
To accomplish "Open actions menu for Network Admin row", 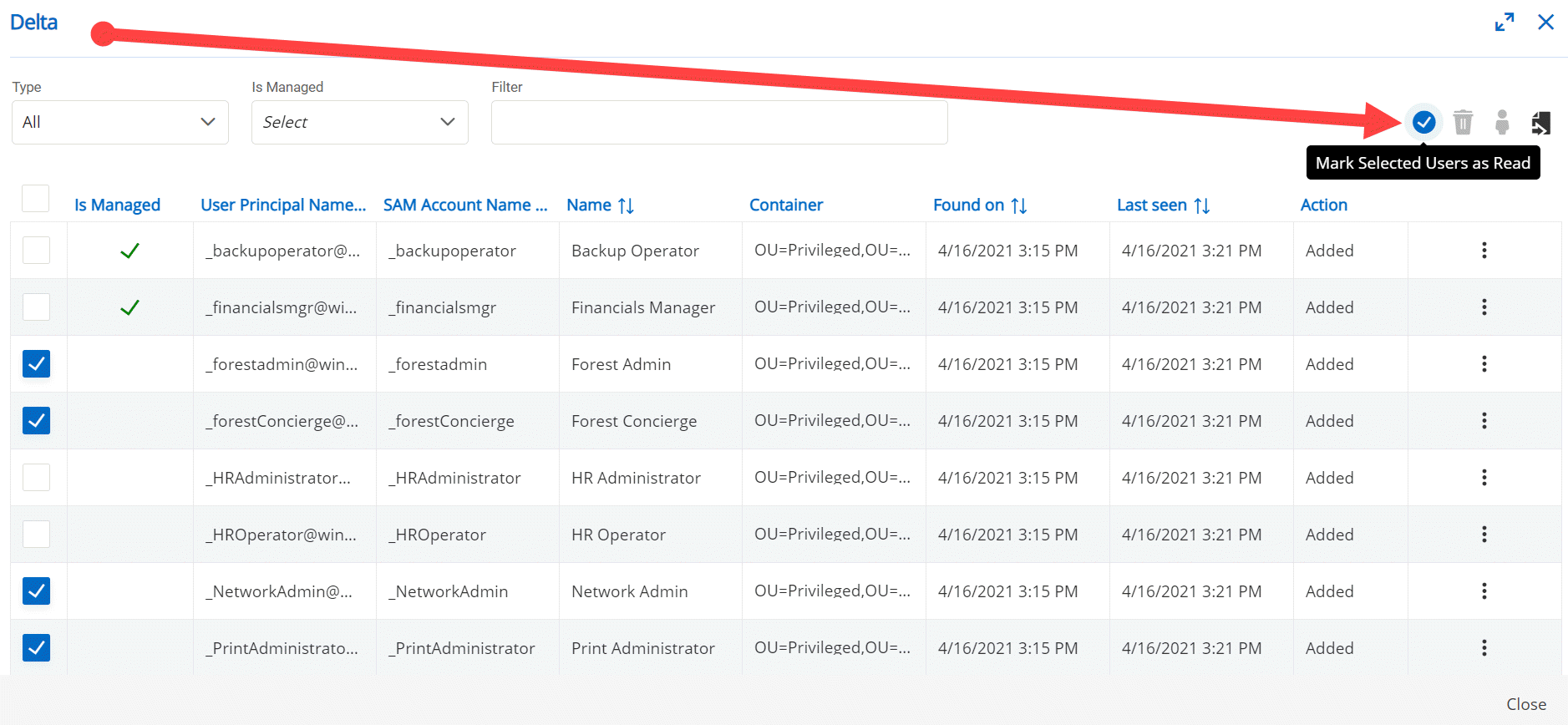I will (x=1484, y=591).
